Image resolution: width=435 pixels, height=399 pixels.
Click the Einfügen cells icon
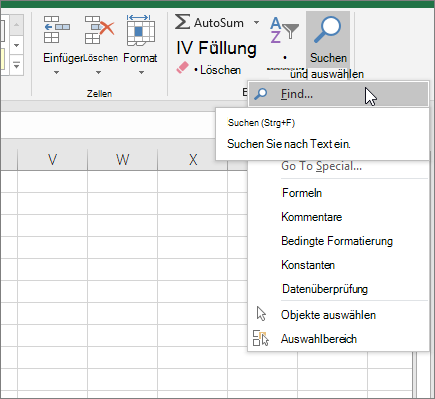pyautogui.click(x=57, y=29)
